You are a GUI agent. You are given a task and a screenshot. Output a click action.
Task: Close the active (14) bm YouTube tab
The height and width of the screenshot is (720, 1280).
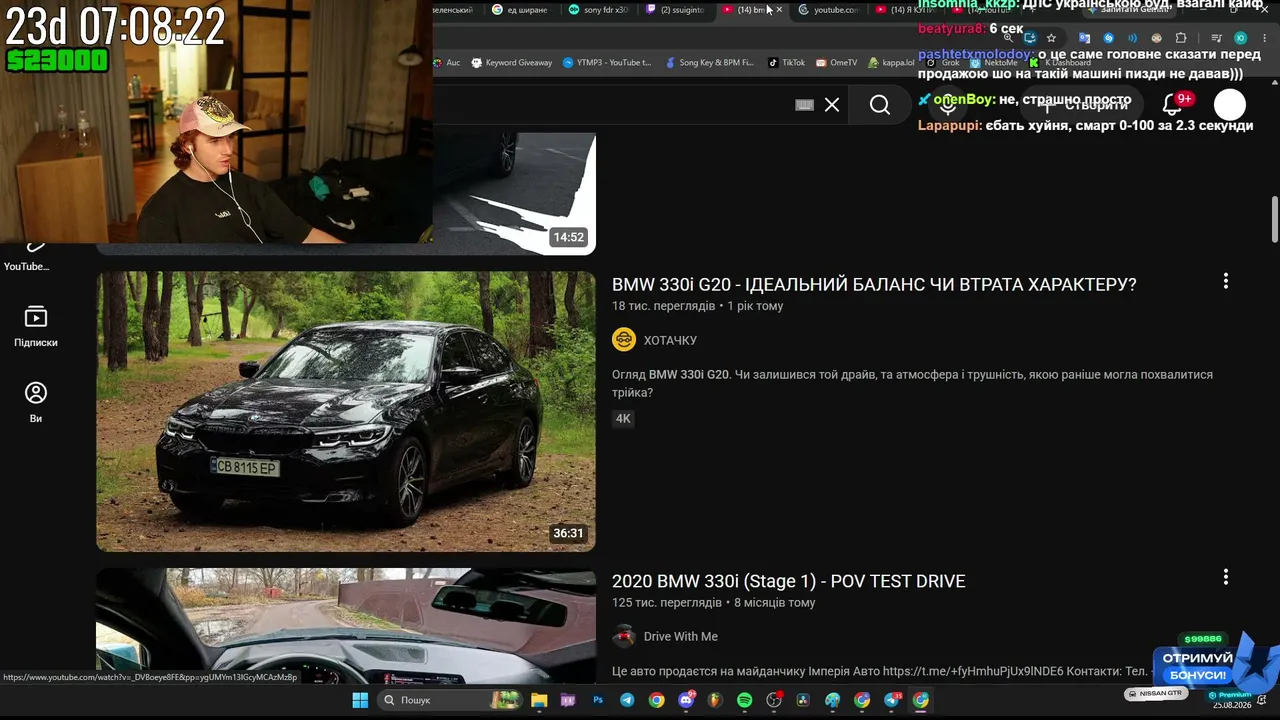[x=780, y=10]
